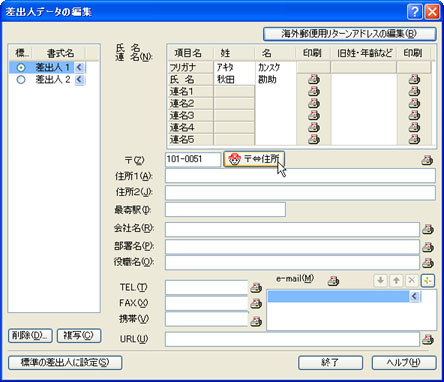Add new e-mail entry with star icon
This screenshot has height=382, width=444.
click(428, 280)
